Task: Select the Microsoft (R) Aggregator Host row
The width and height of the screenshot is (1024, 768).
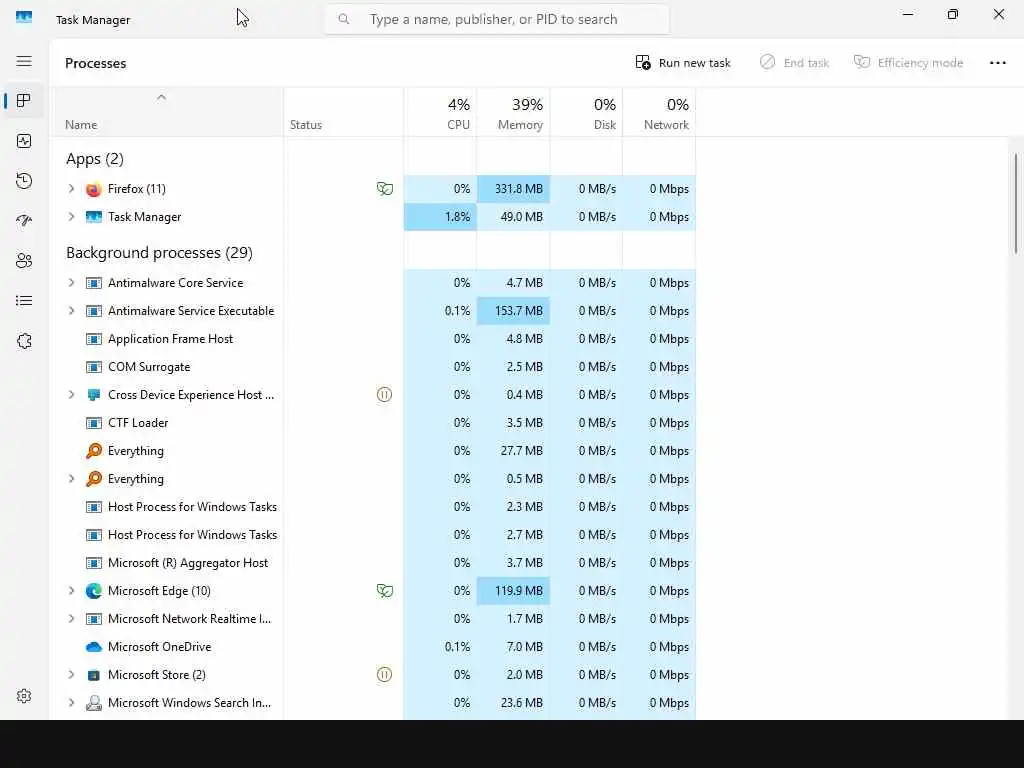Action: [x=372, y=563]
